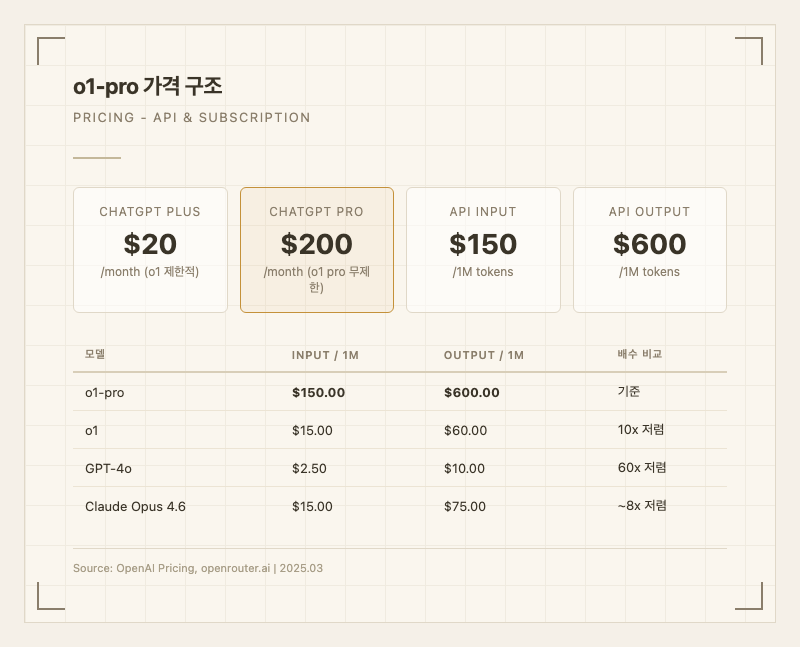This screenshot has width=800, height=647.
Task: Click the o1-pro 가격 구조 heading
Action: tap(148, 87)
